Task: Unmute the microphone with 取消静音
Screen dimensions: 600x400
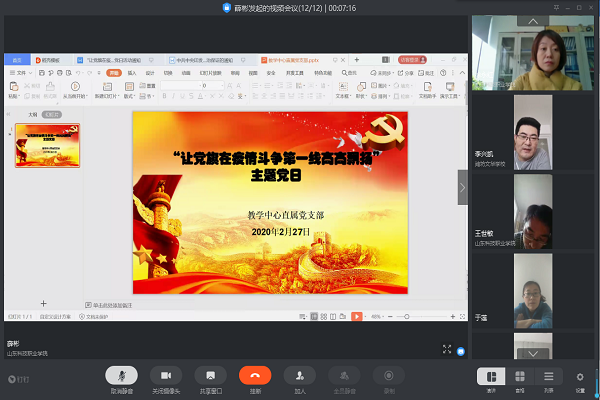Action: point(122,376)
